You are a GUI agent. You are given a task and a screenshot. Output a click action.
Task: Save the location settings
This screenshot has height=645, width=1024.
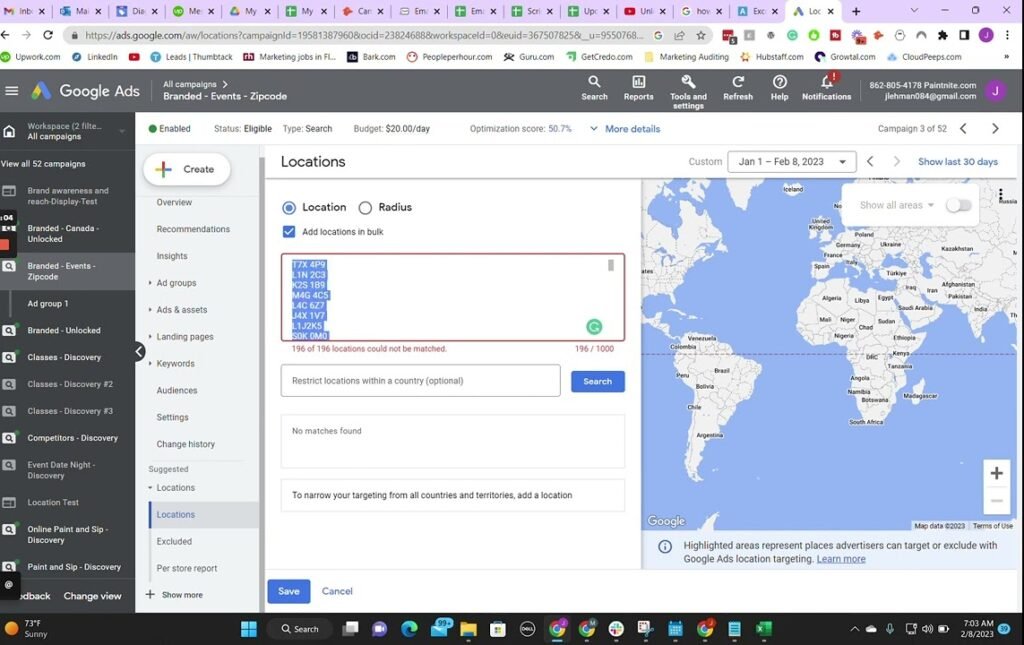(289, 591)
